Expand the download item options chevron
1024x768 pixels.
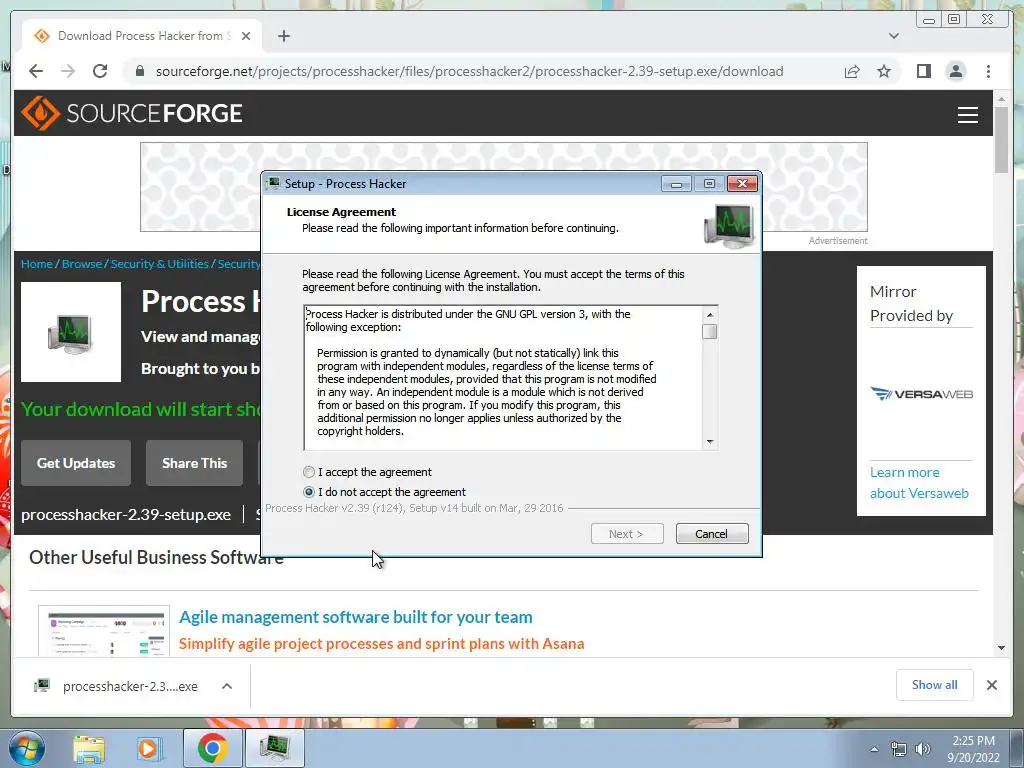point(227,686)
